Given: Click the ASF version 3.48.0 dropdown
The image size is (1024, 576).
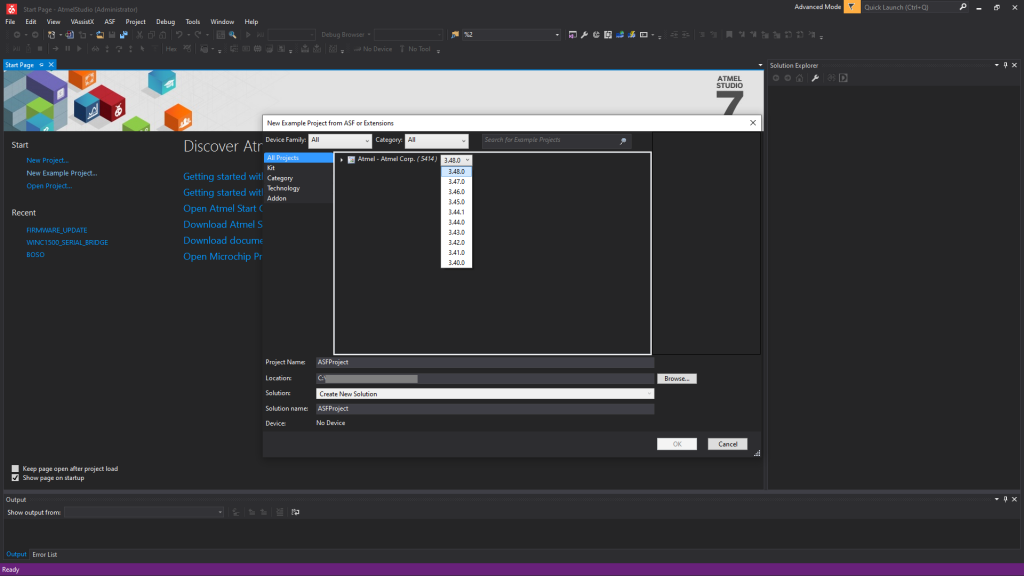Looking at the screenshot, I should (x=456, y=160).
